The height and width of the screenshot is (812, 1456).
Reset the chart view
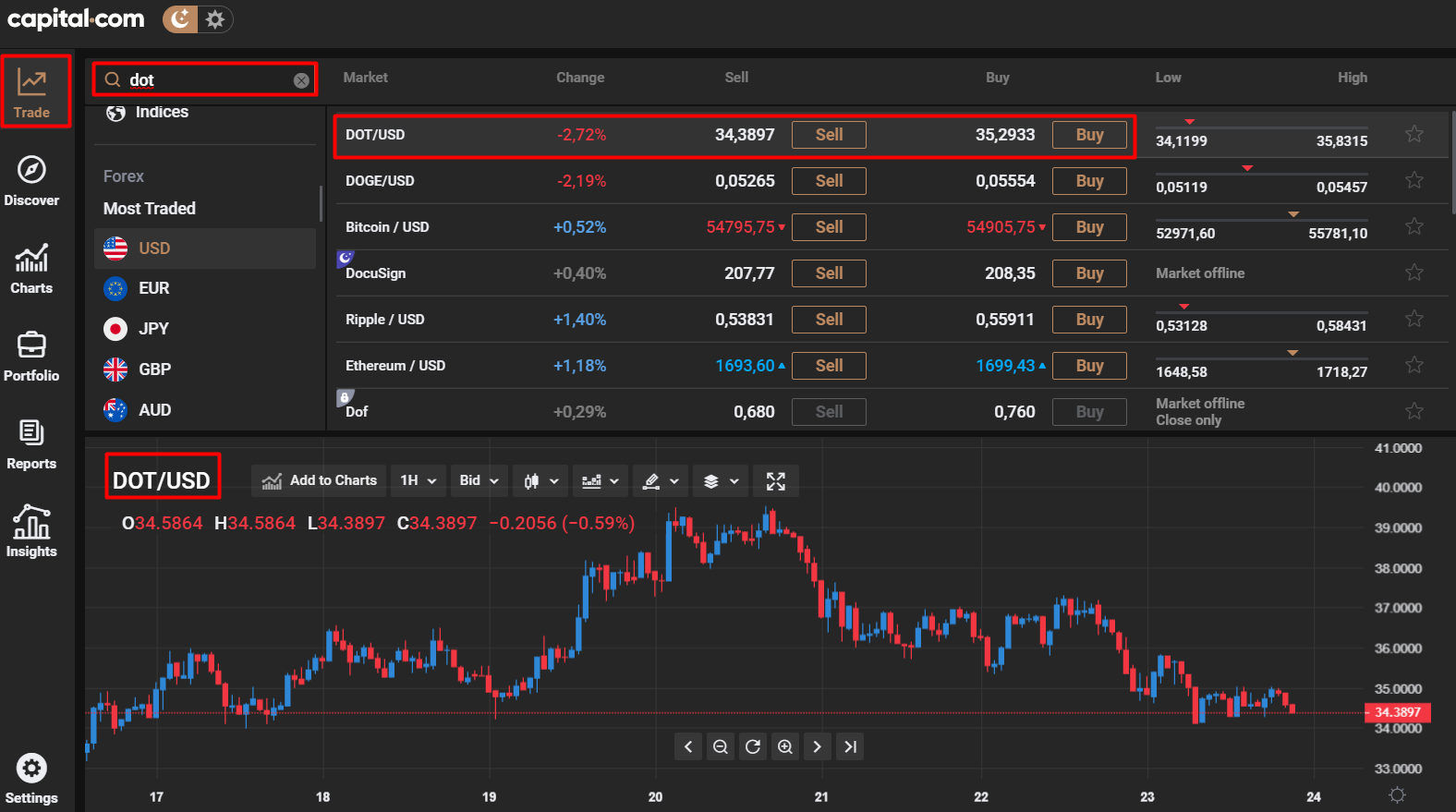(x=753, y=746)
